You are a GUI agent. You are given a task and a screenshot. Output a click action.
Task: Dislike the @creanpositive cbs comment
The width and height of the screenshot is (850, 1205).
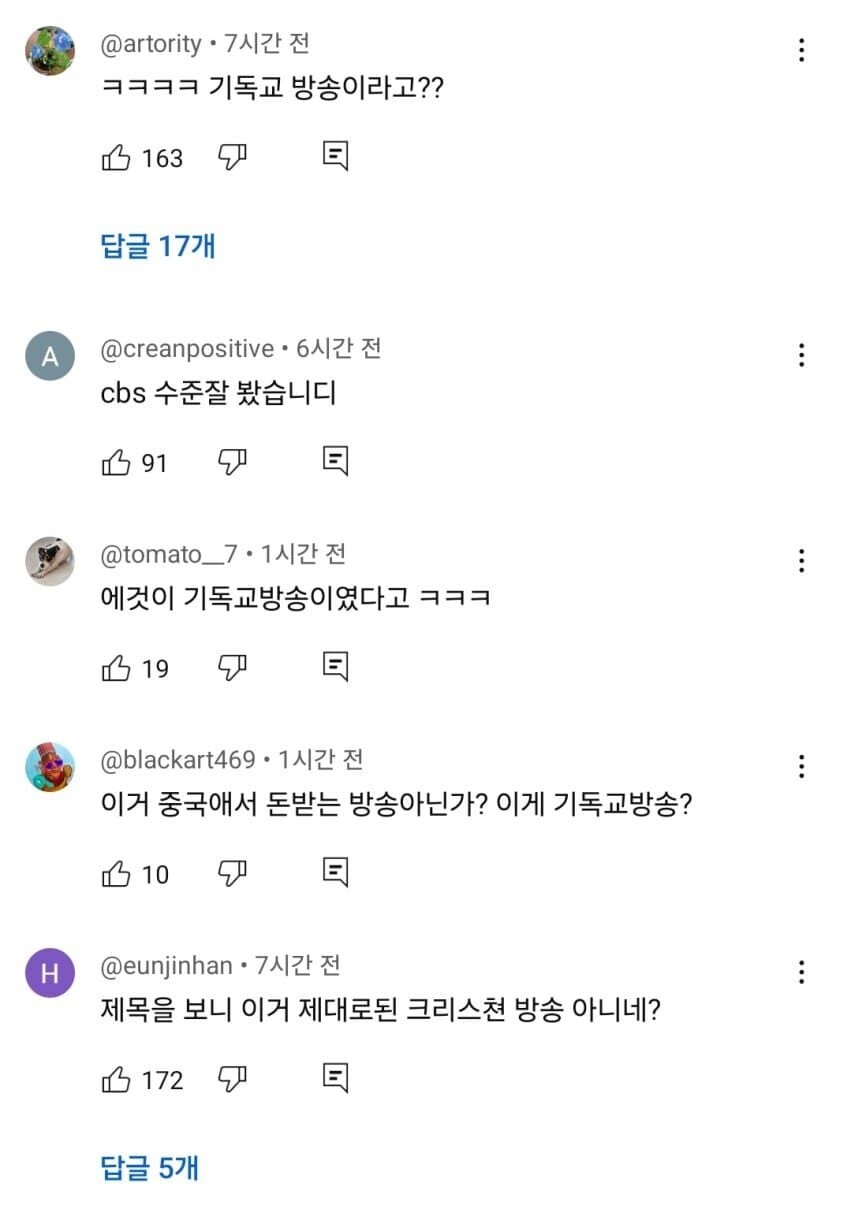(x=232, y=462)
